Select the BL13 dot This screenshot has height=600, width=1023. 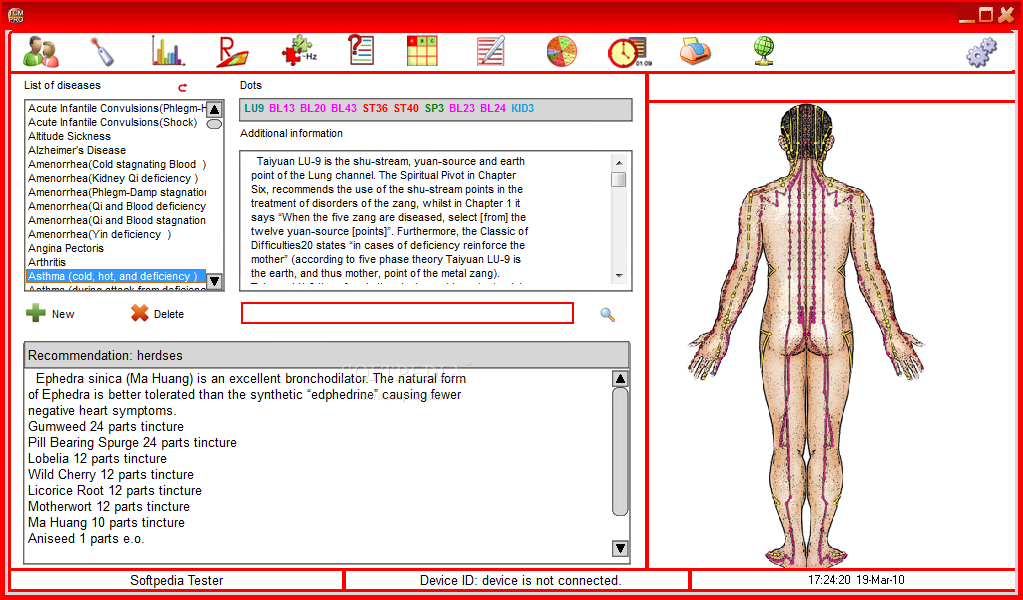(282, 108)
